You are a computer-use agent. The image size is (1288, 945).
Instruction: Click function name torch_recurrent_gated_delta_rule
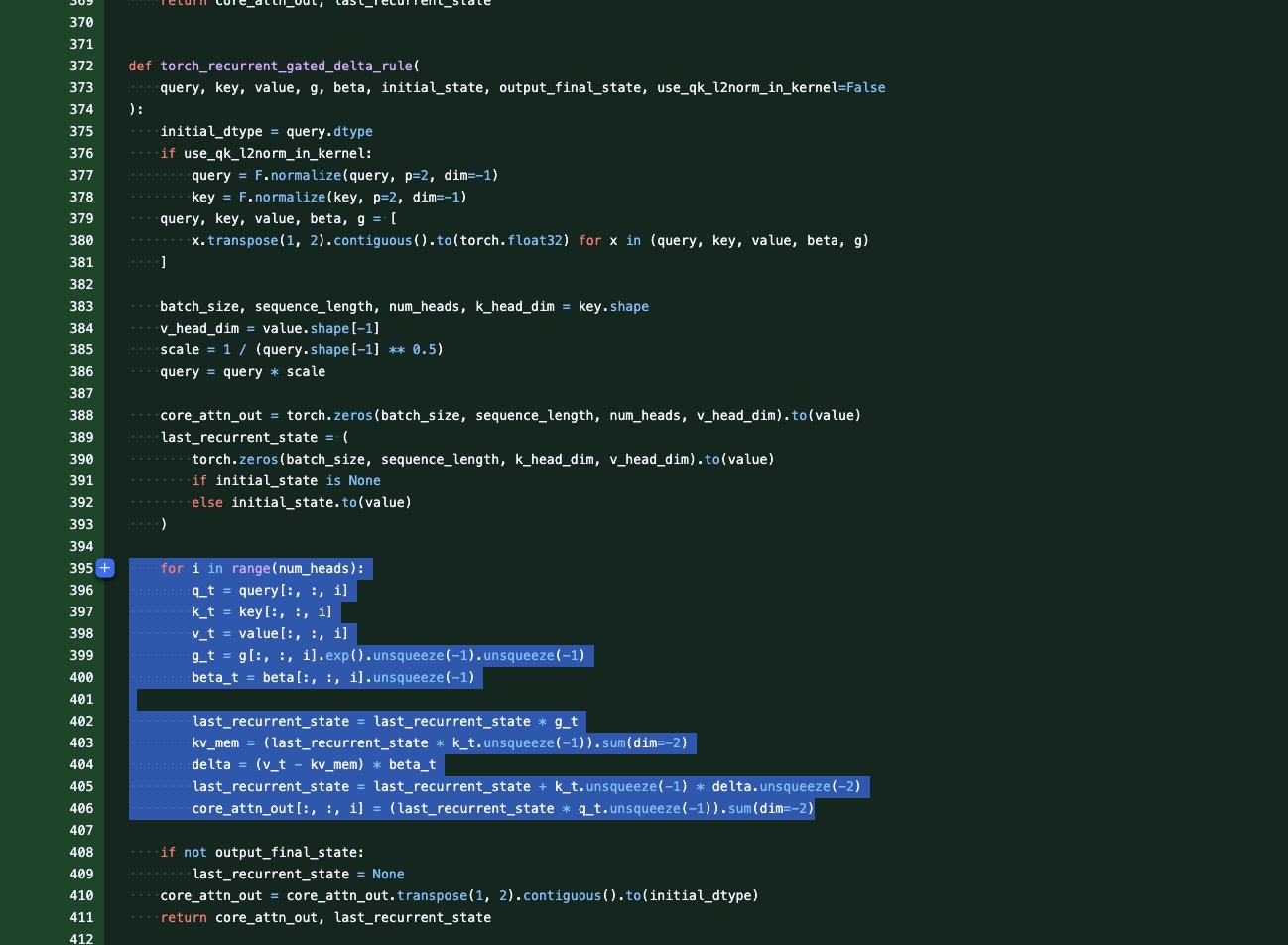coord(286,66)
